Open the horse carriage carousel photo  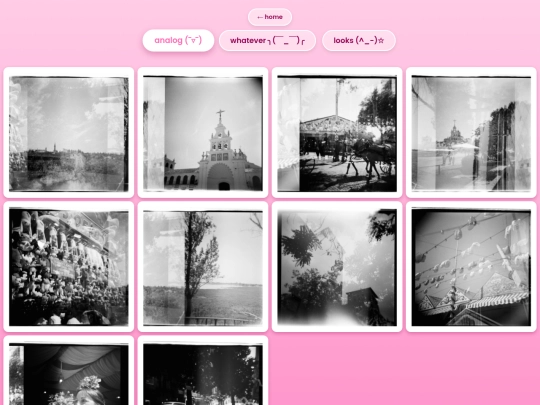point(337,133)
